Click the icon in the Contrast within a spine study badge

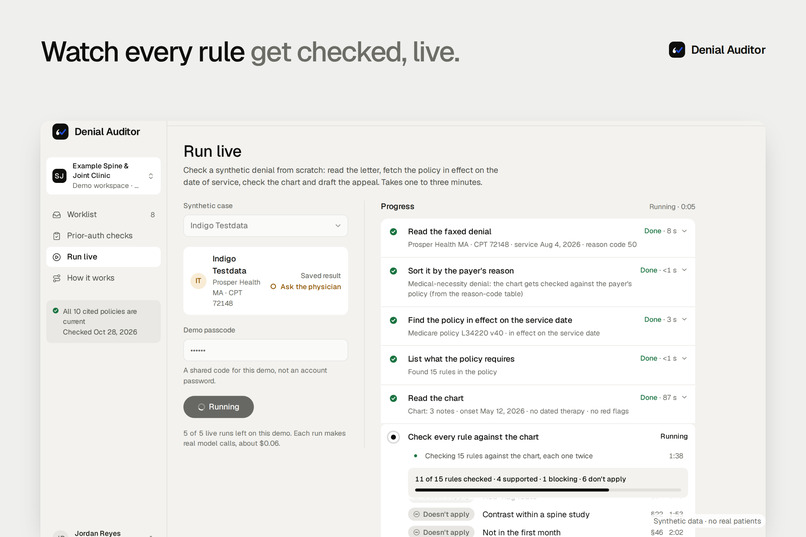point(417,514)
